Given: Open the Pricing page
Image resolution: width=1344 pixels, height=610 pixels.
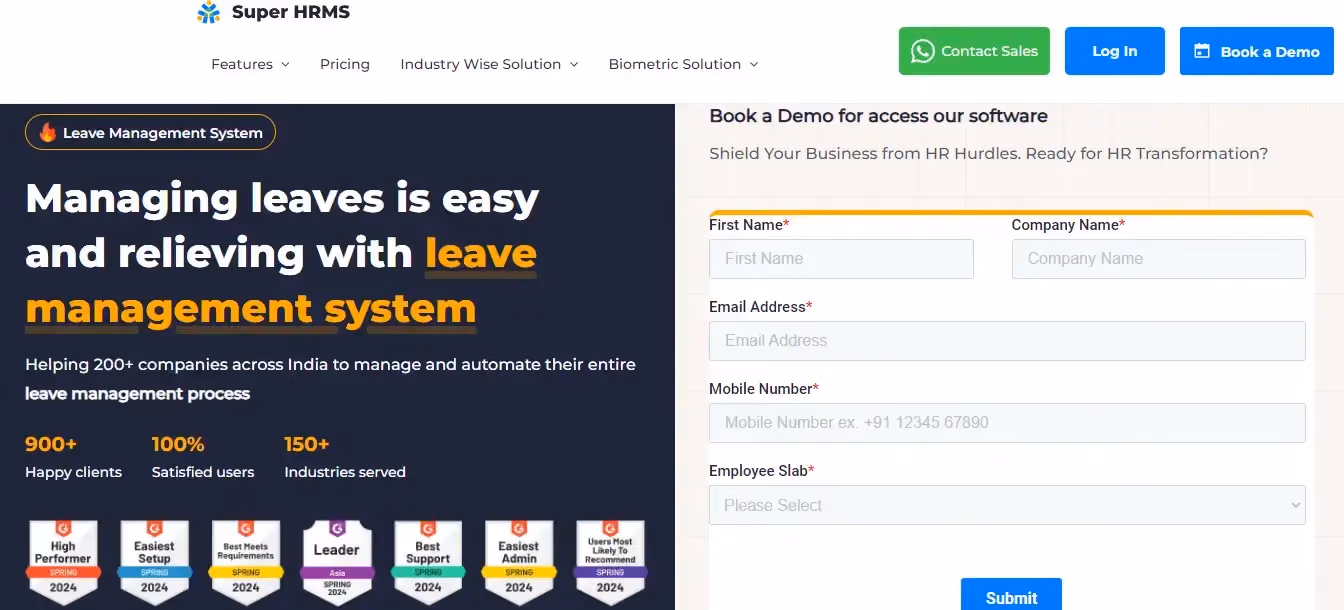Looking at the screenshot, I should (x=345, y=64).
